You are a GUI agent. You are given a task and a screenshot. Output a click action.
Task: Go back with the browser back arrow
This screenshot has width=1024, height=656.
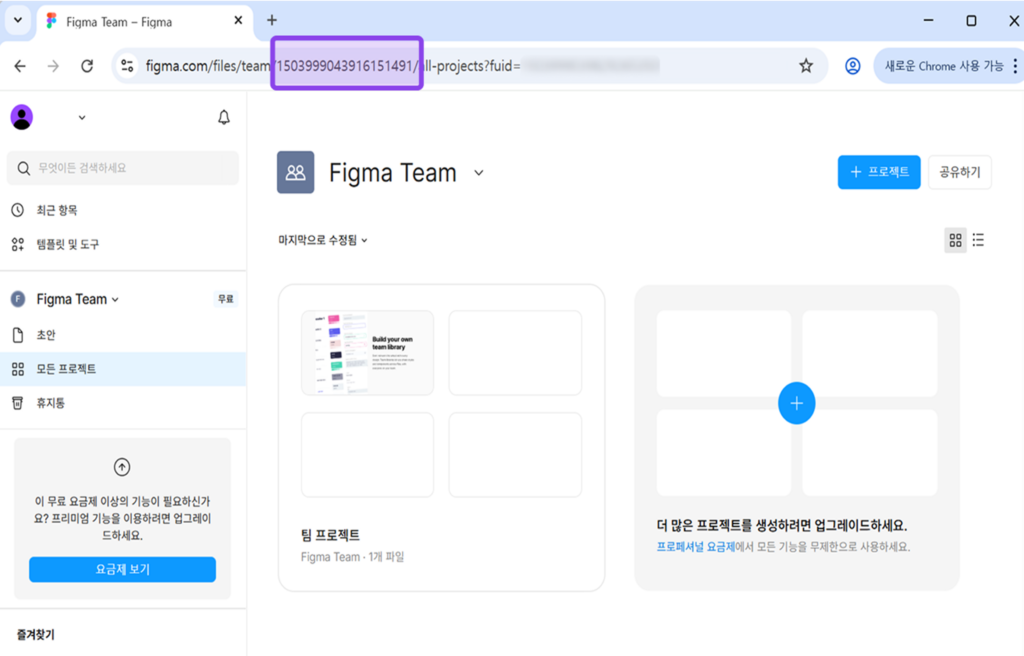[x=20, y=66]
